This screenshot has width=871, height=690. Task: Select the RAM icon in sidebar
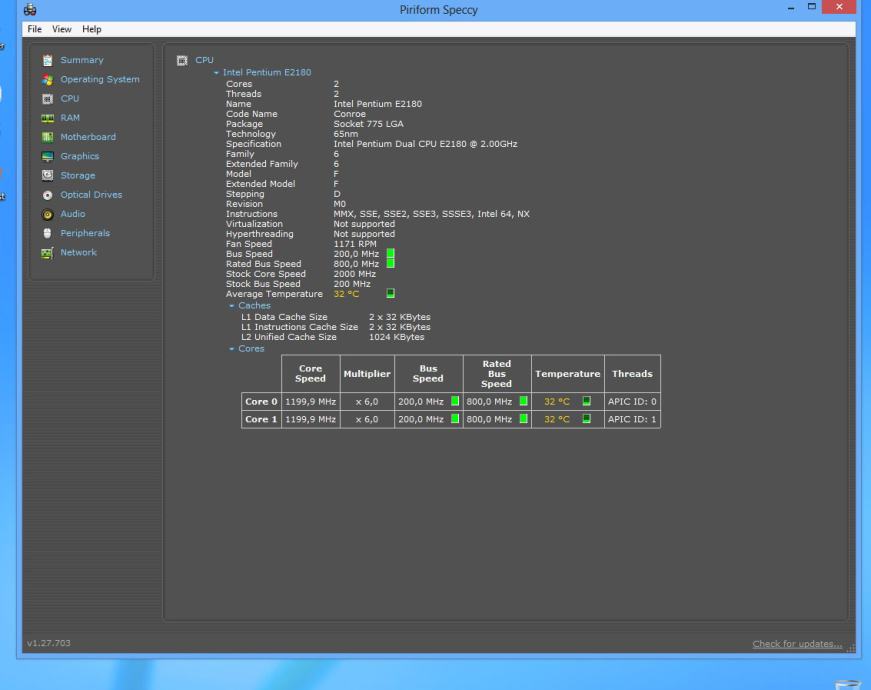46,118
